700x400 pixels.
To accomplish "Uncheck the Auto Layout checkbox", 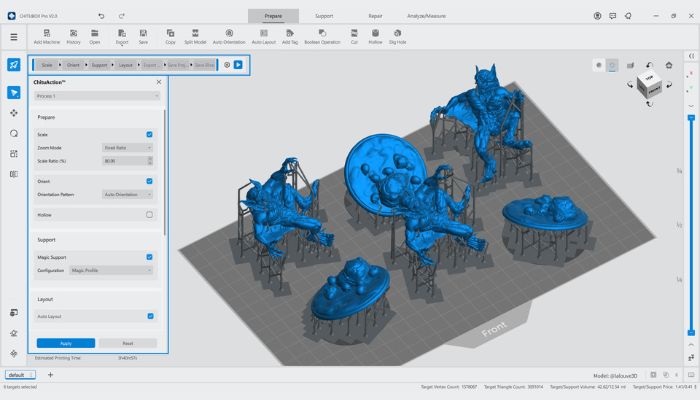I will pos(150,316).
